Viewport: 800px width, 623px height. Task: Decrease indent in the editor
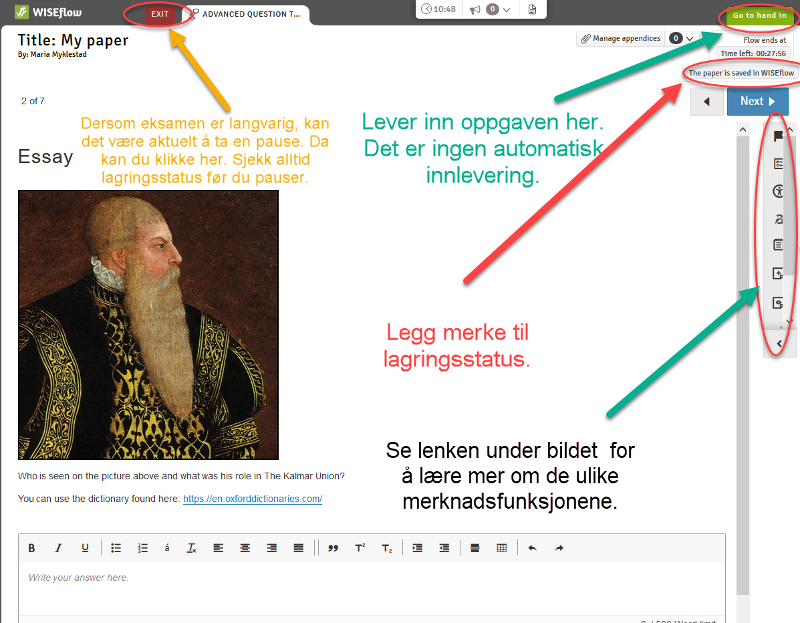[x=444, y=548]
